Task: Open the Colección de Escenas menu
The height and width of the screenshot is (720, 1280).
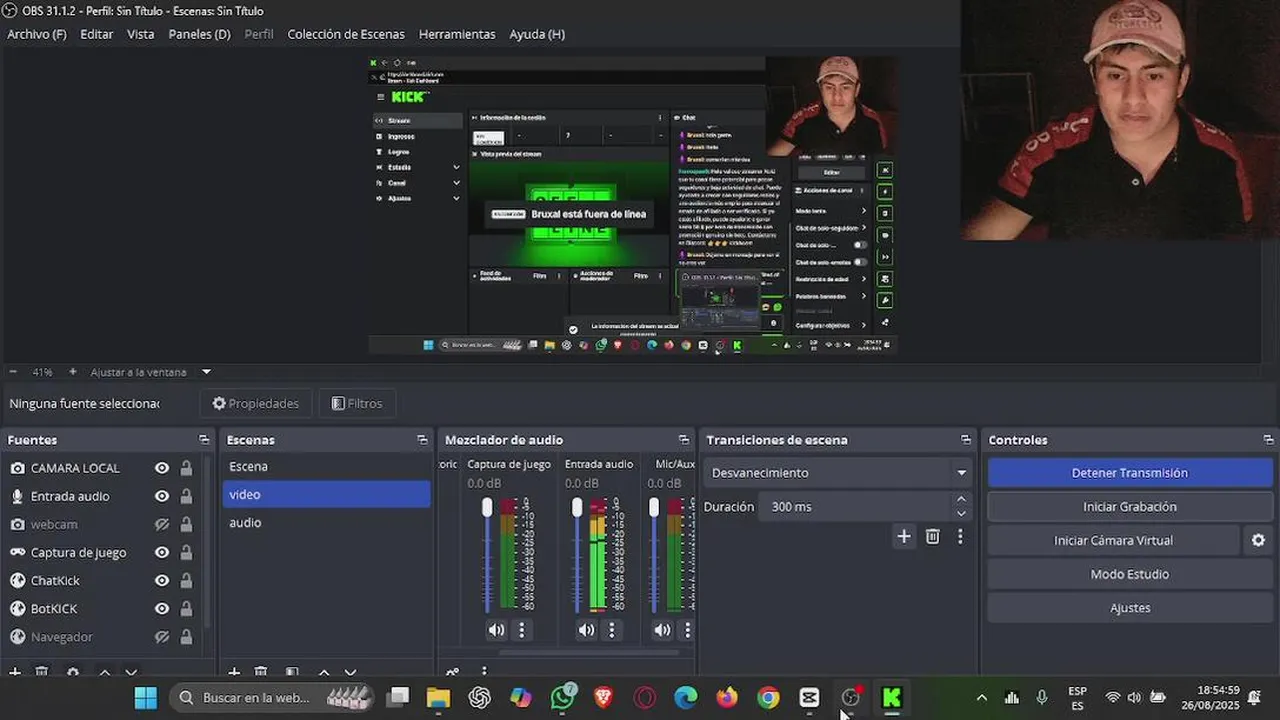Action: pos(346,34)
